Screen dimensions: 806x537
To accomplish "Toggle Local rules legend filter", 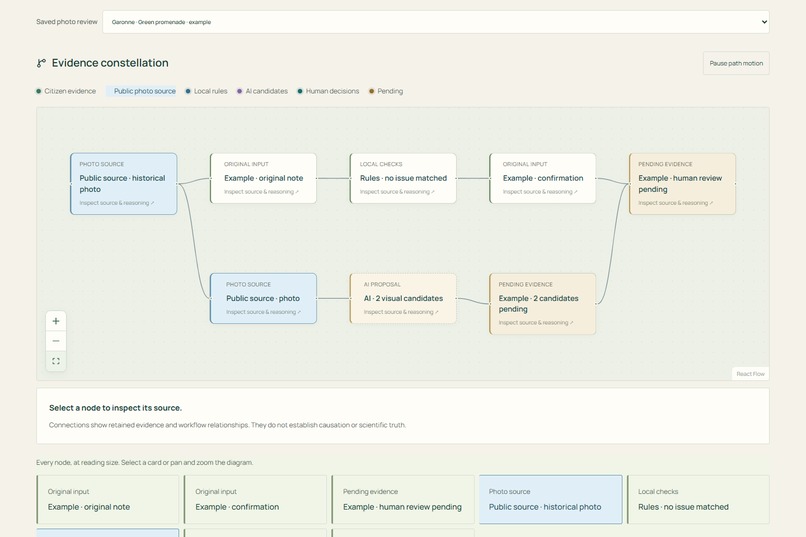I will [206, 91].
